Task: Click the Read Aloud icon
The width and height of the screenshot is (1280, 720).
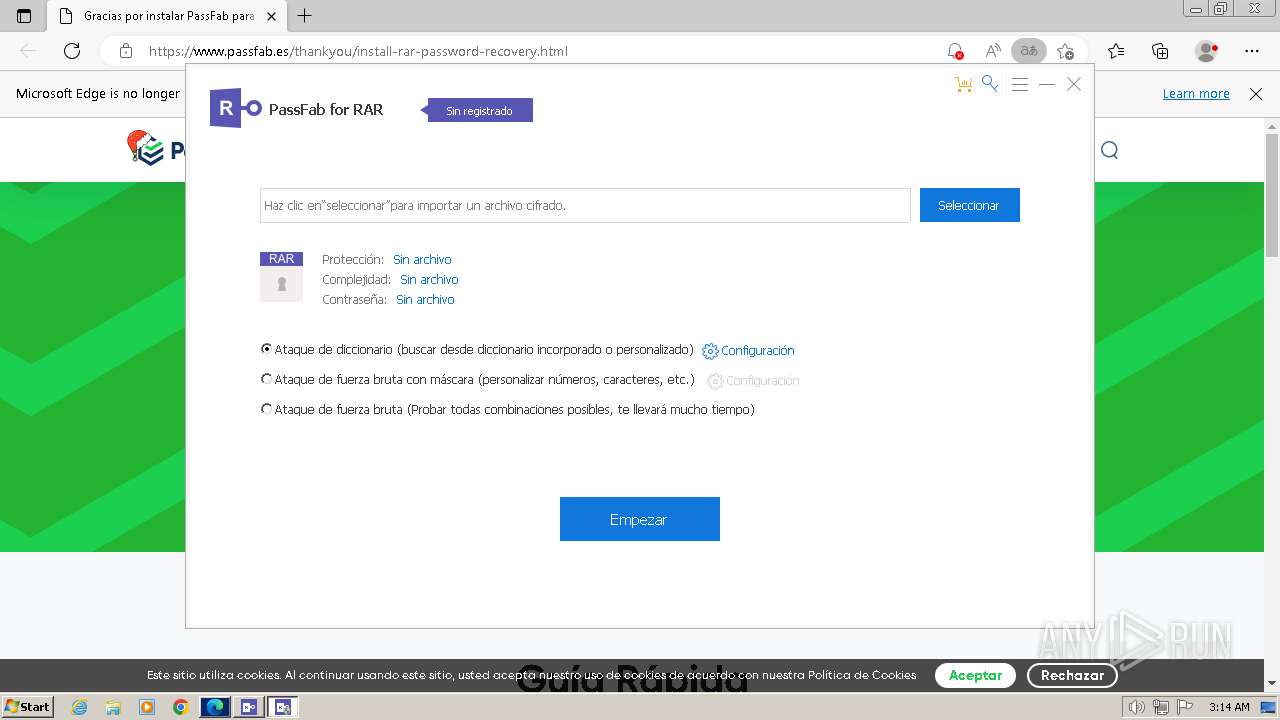Action: pyautogui.click(x=993, y=51)
